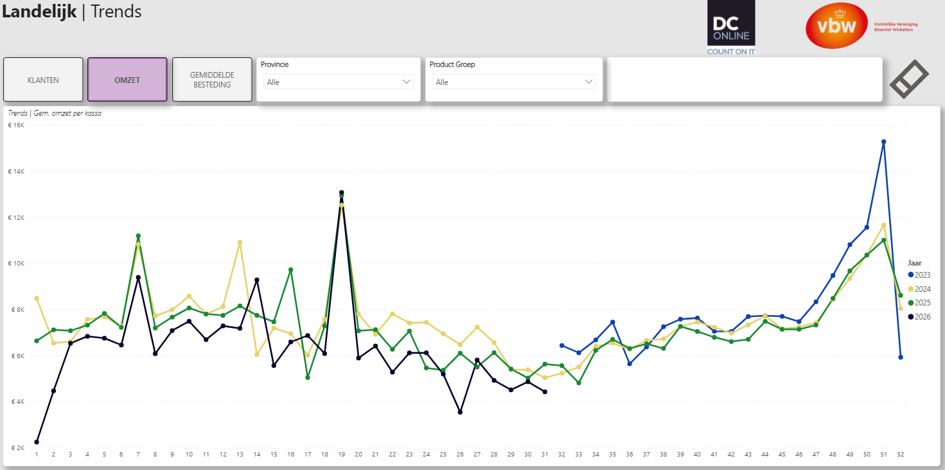945x470 pixels.
Task: Select the KLANTEN button
Action: click(x=43, y=80)
